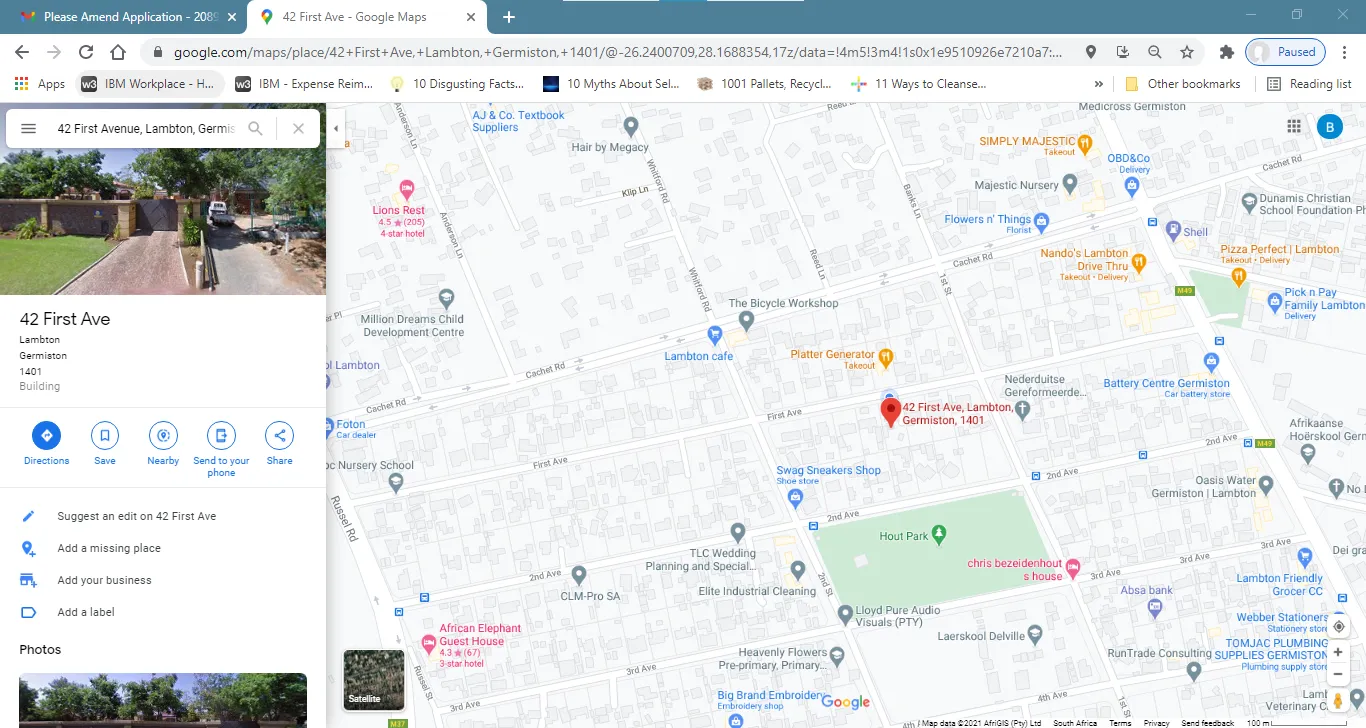The height and width of the screenshot is (728, 1366).
Task: Save this place with the Save icon
Action: click(105, 436)
